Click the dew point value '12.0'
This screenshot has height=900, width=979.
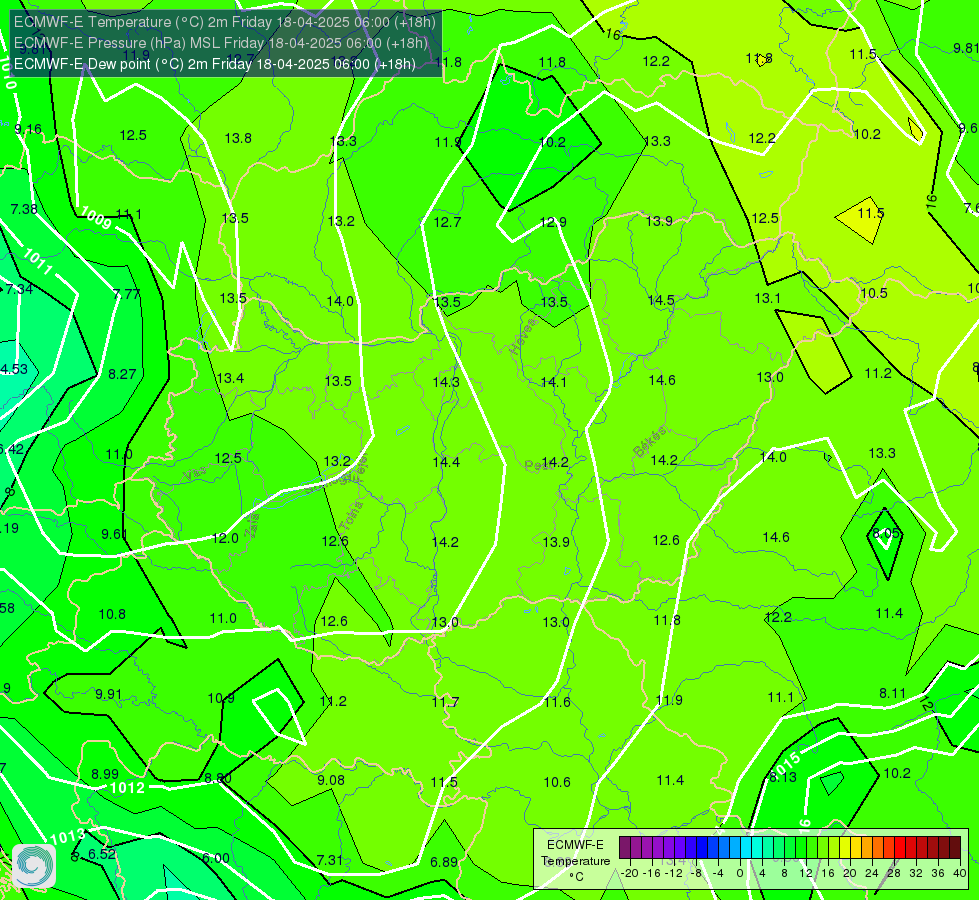(225, 538)
